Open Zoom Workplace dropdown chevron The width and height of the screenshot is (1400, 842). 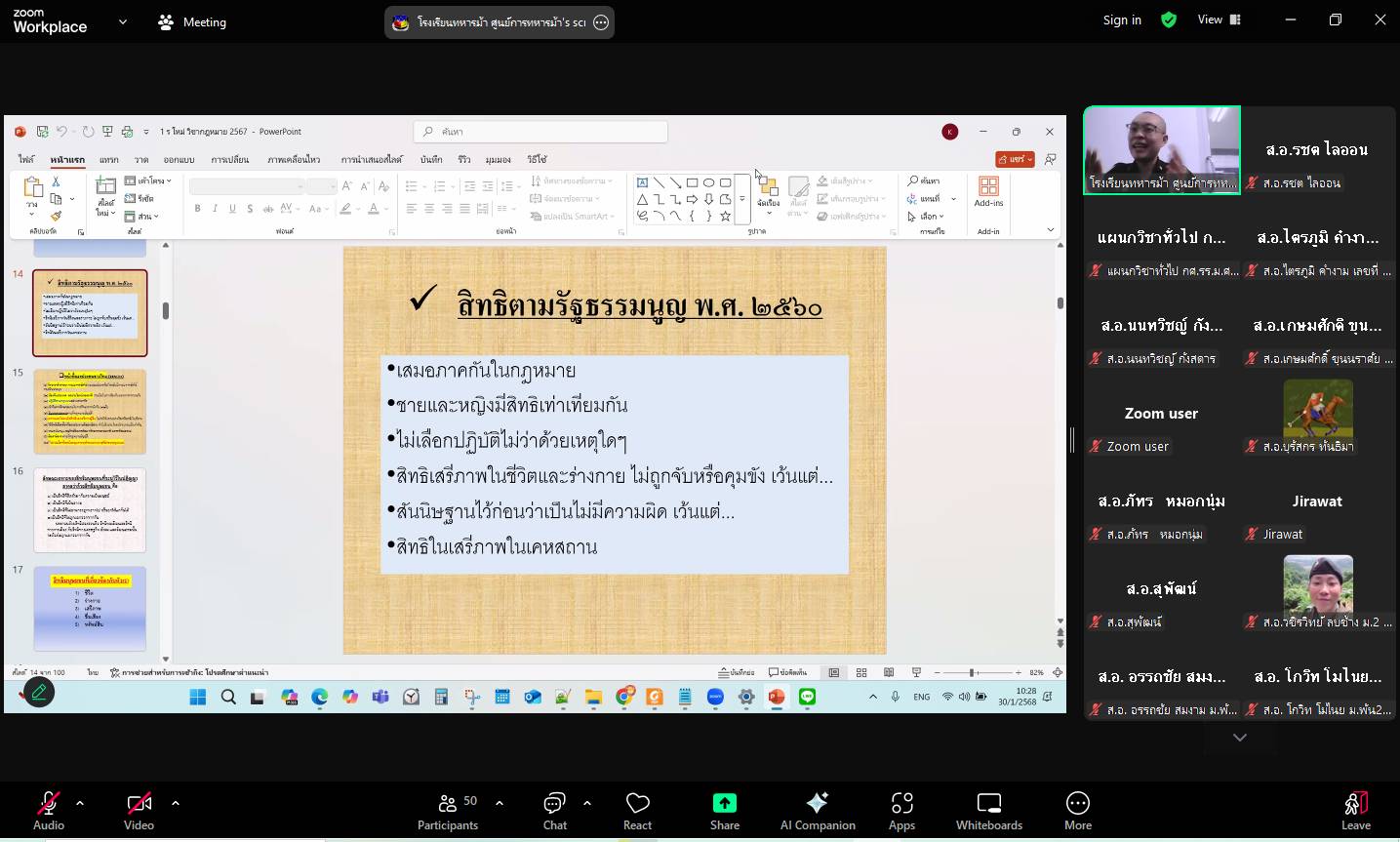(123, 21)
